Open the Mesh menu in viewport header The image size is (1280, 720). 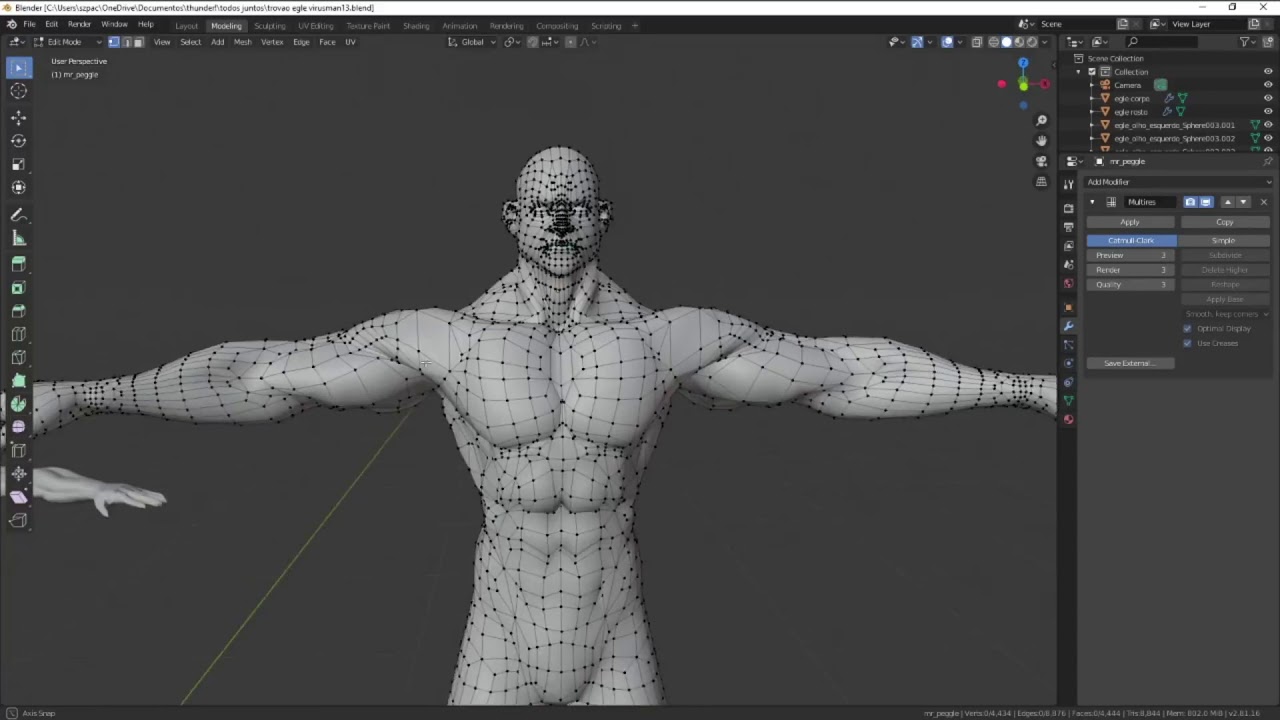242,42
